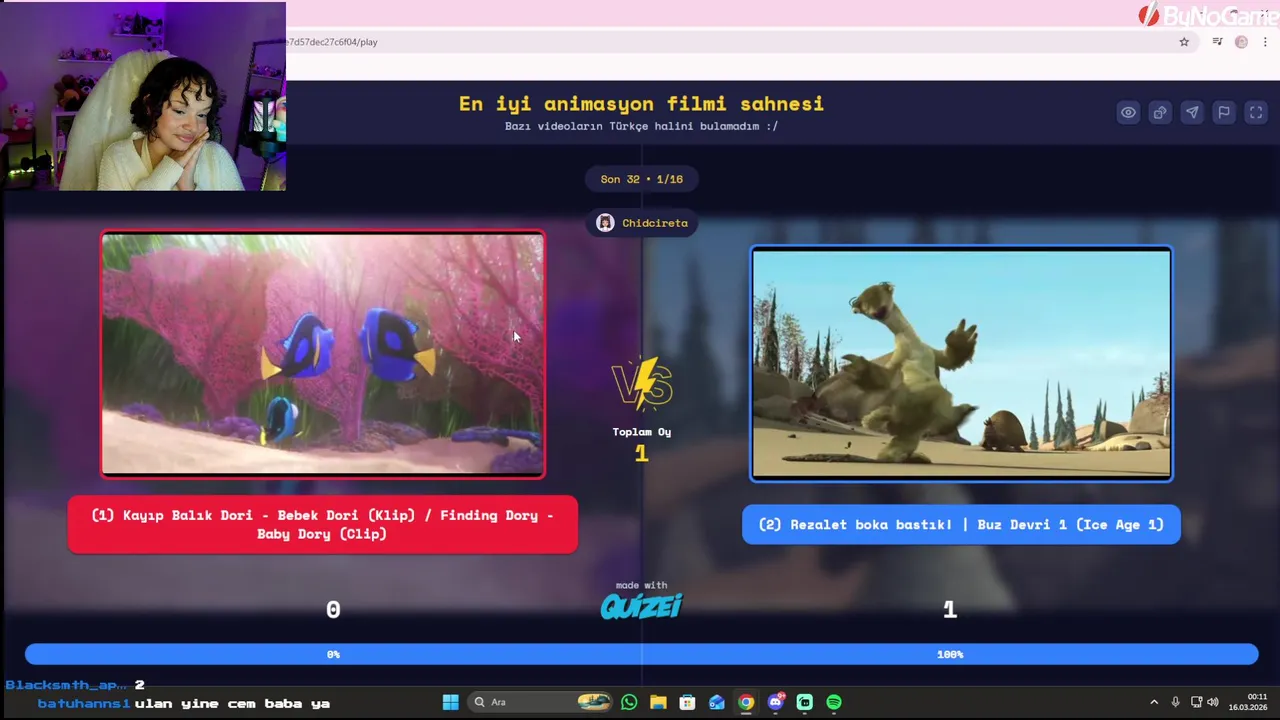The height and width of the screenshot is (720, 1280).
Task: Click the browser address bar URL
Action: 330,42
